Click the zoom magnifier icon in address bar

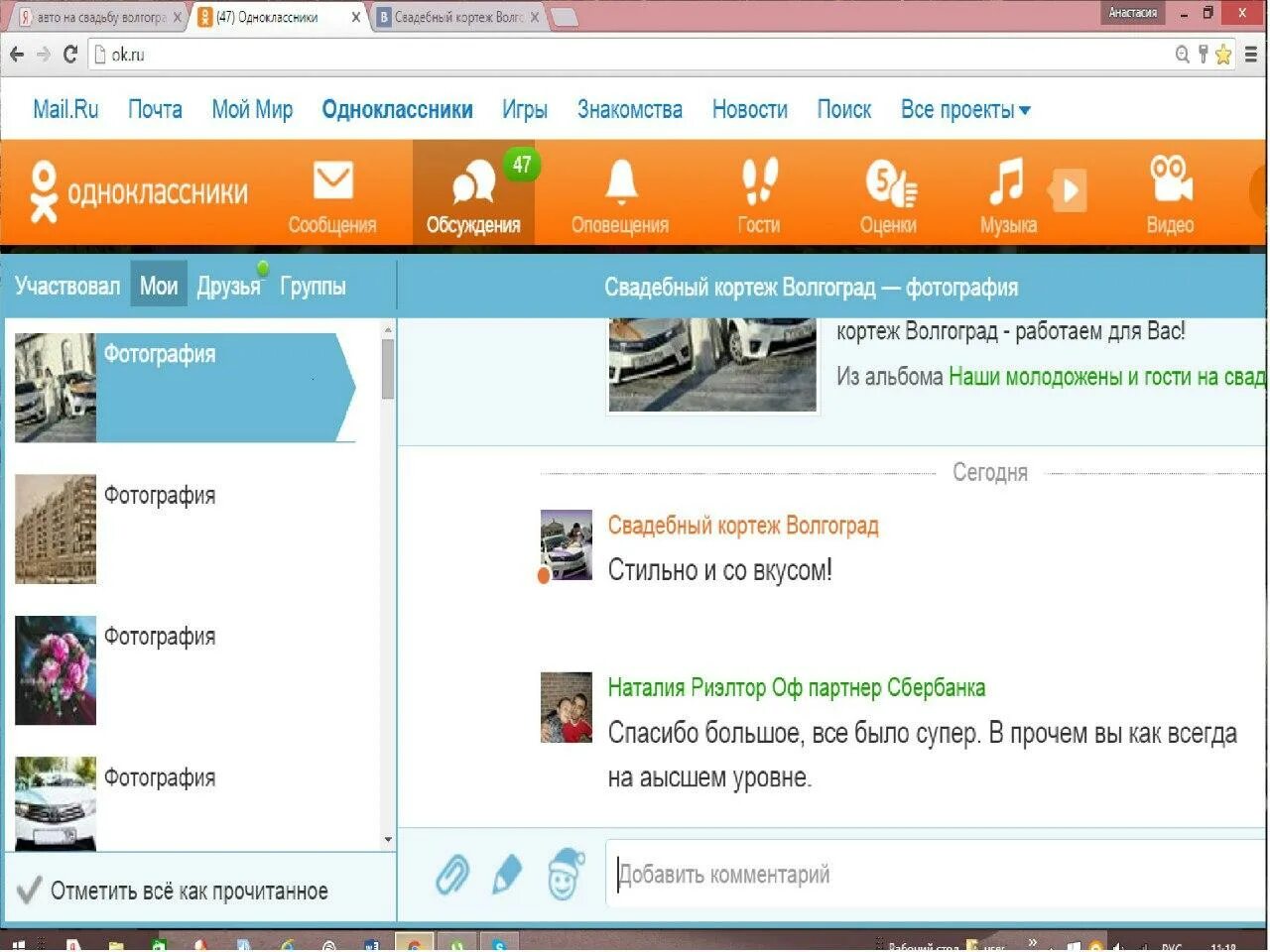[1182, 55]
